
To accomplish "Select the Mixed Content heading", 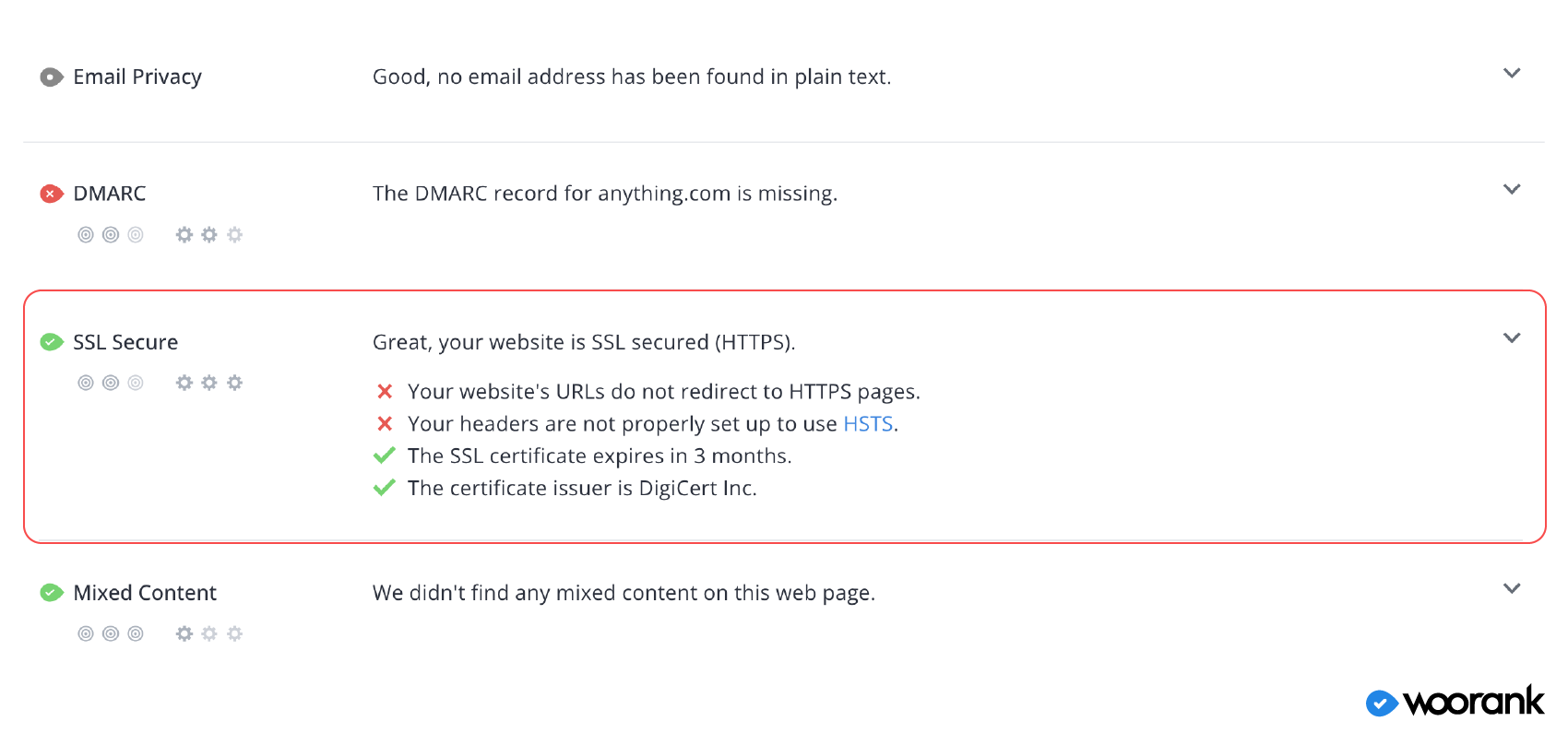I will coord(145,593).
